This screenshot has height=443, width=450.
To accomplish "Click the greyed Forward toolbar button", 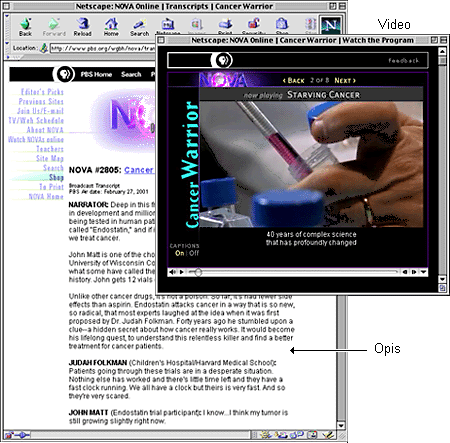I will click(x=54, y=27).
